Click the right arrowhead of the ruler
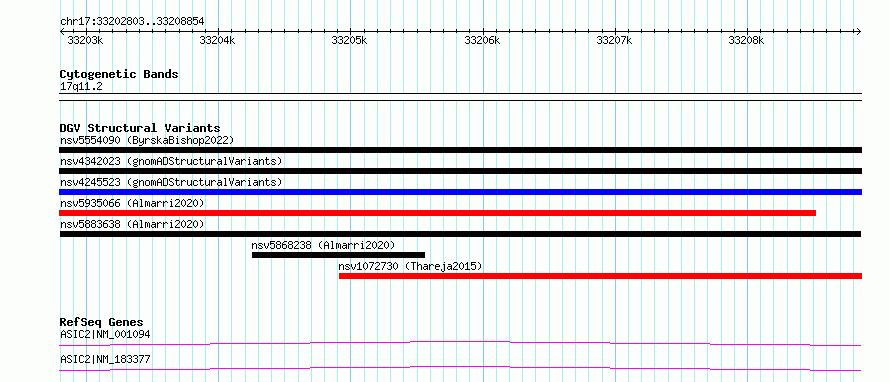Image resolution: width=890 pixels, height=382 pixels. click(x=858, y=32)
